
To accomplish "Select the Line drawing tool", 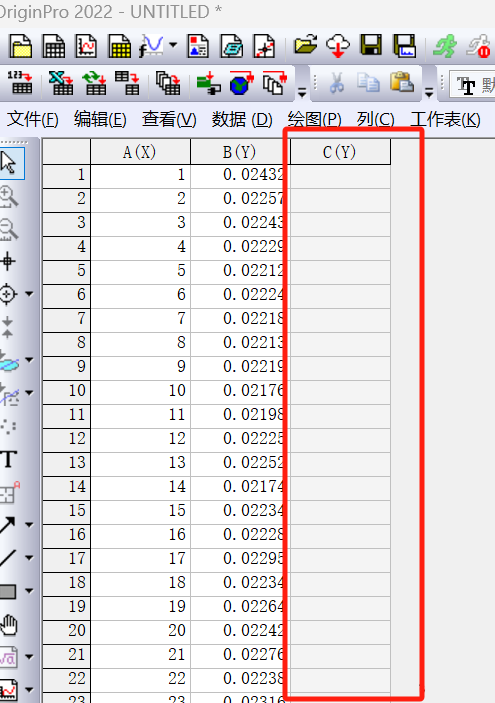I will [x=8, y=558].
